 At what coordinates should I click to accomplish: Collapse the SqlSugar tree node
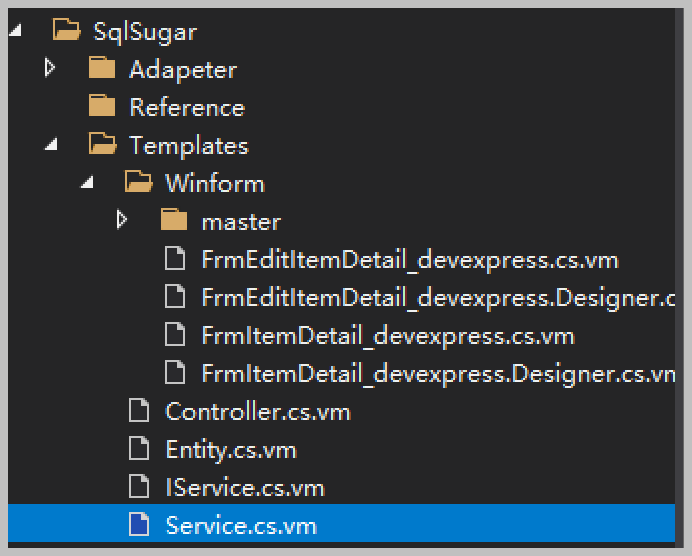point(14,32)
